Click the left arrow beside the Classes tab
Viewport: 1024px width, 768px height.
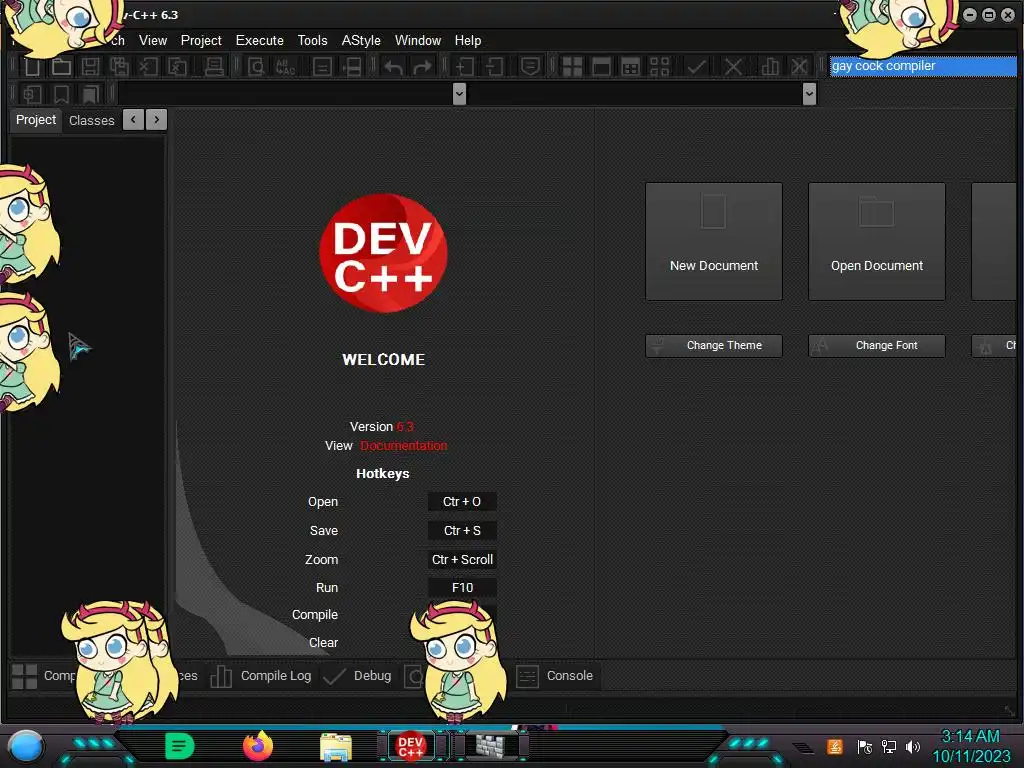(133, 120)
